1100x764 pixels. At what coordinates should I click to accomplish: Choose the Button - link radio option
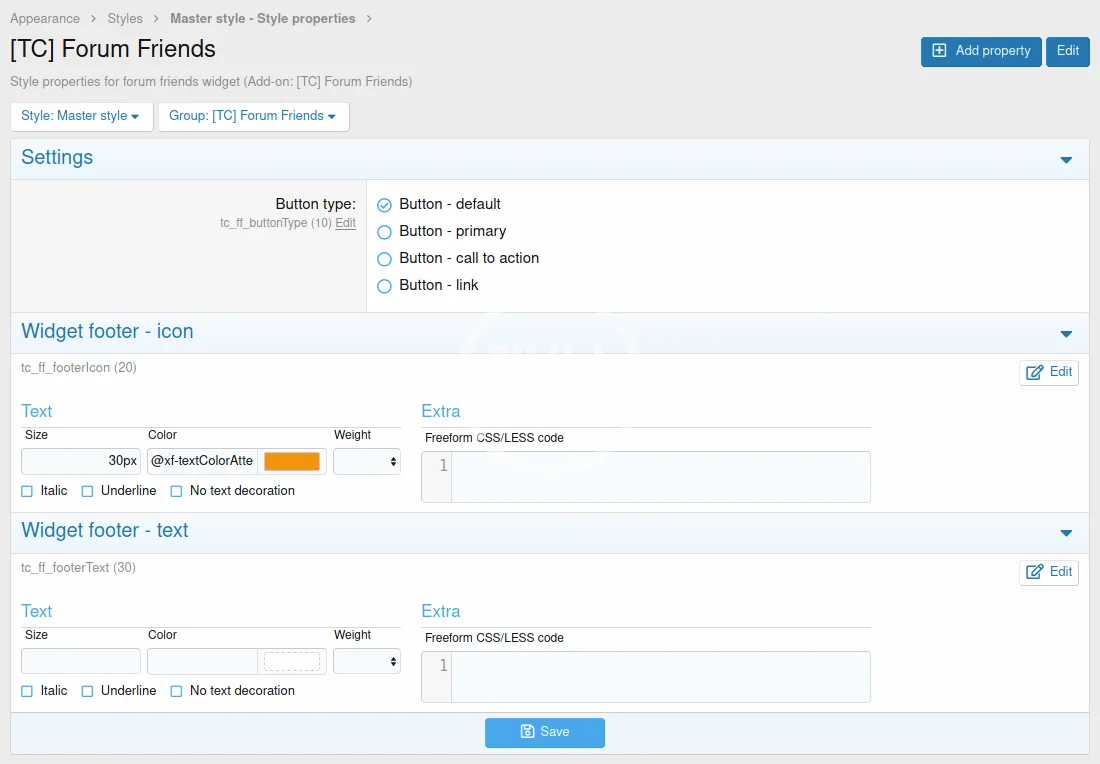click(384, 286)
